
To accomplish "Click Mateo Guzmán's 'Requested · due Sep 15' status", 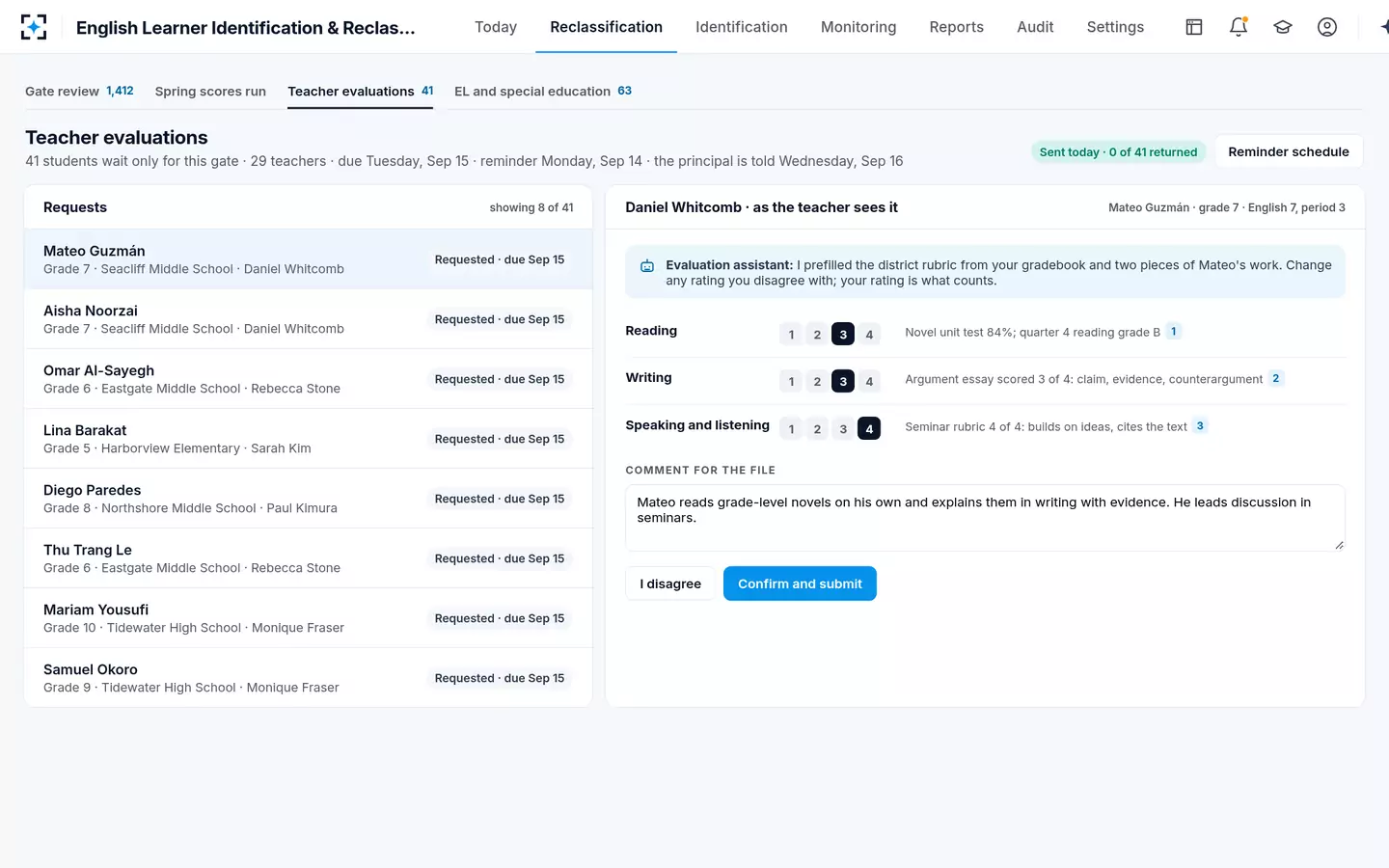I will pyautogui.click(x=500, y=259).
